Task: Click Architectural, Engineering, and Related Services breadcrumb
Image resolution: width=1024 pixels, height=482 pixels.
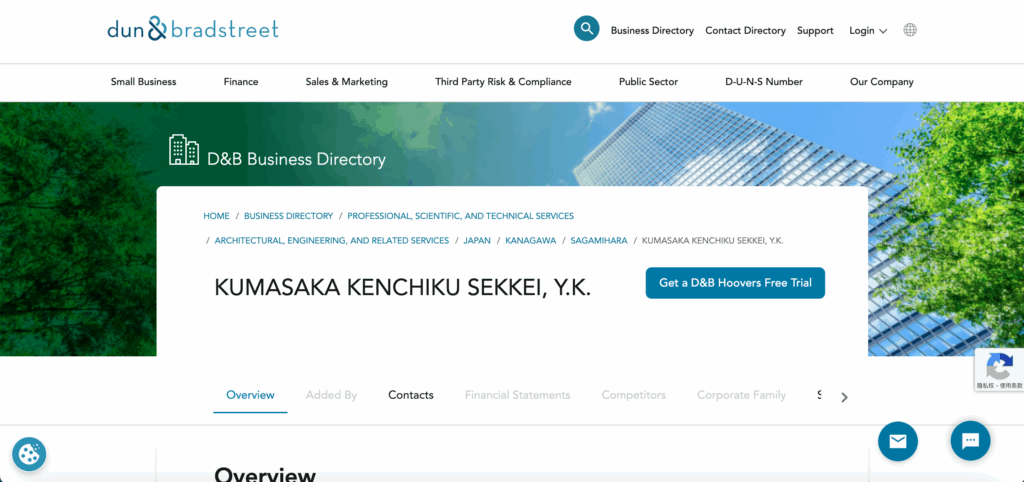Action: 332,240
